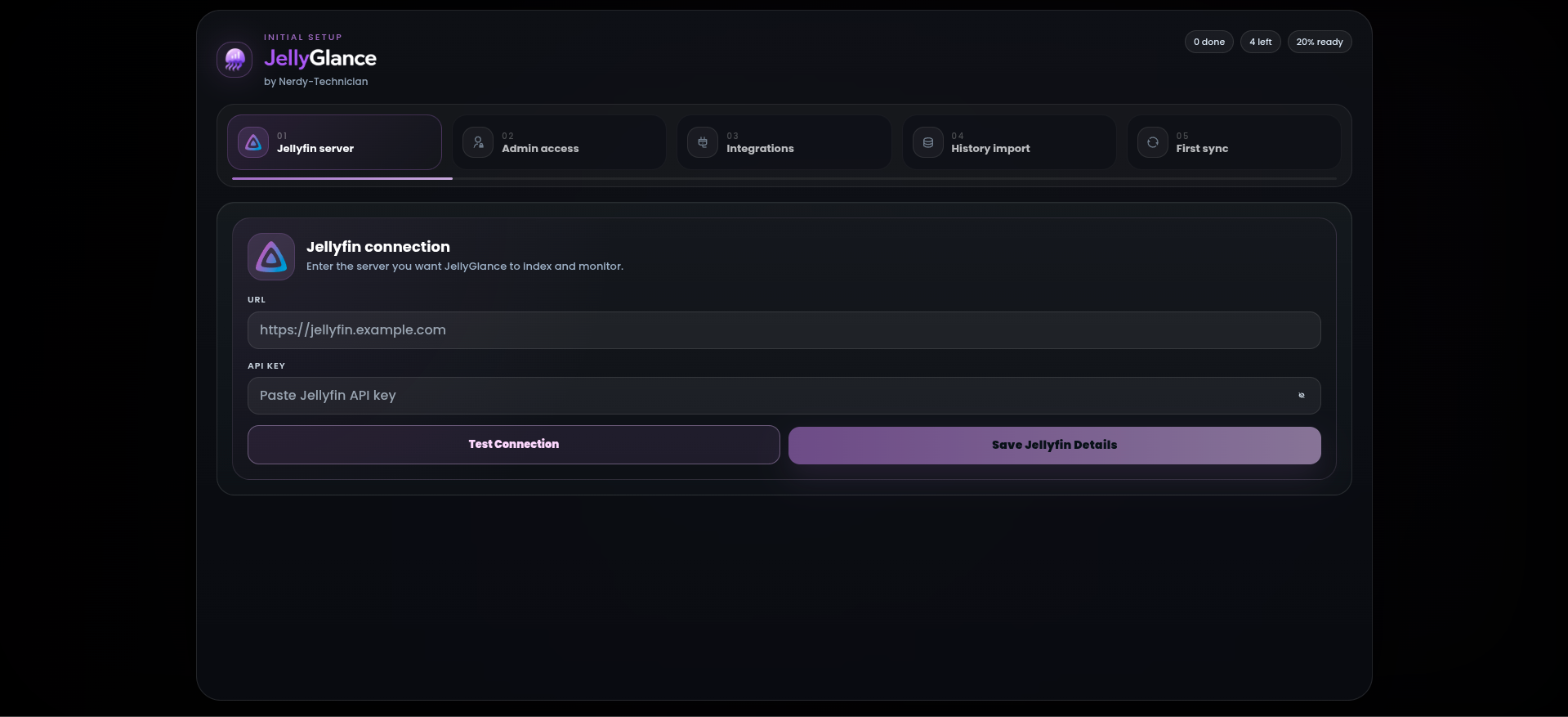Click the "Enter the server you want" description
Screen dimensions: 1568x717
click(x=465, y=267)
